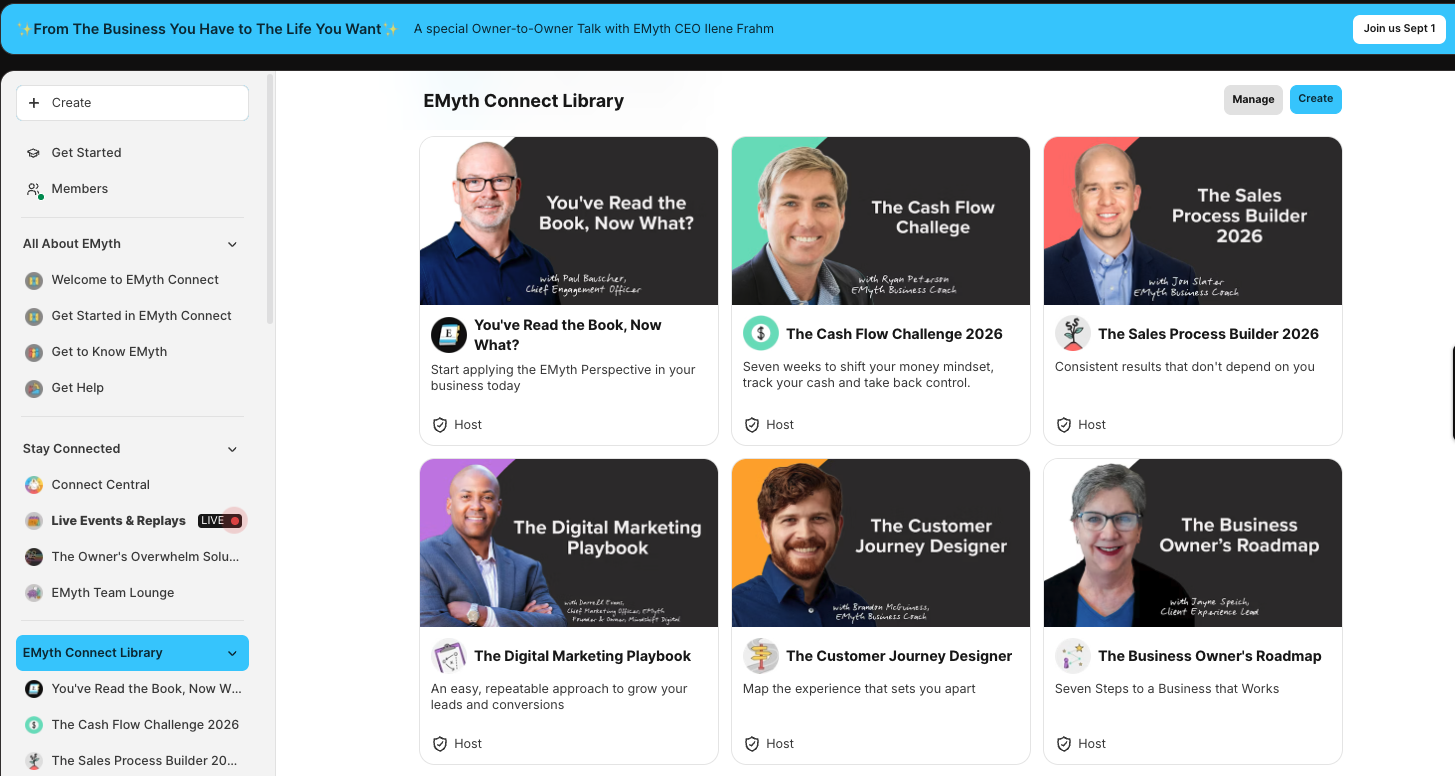This screenshot has height=776, width=1455.
Task: Click sidebar plant icon for Sales Process Builder
Action: [34, 761]
